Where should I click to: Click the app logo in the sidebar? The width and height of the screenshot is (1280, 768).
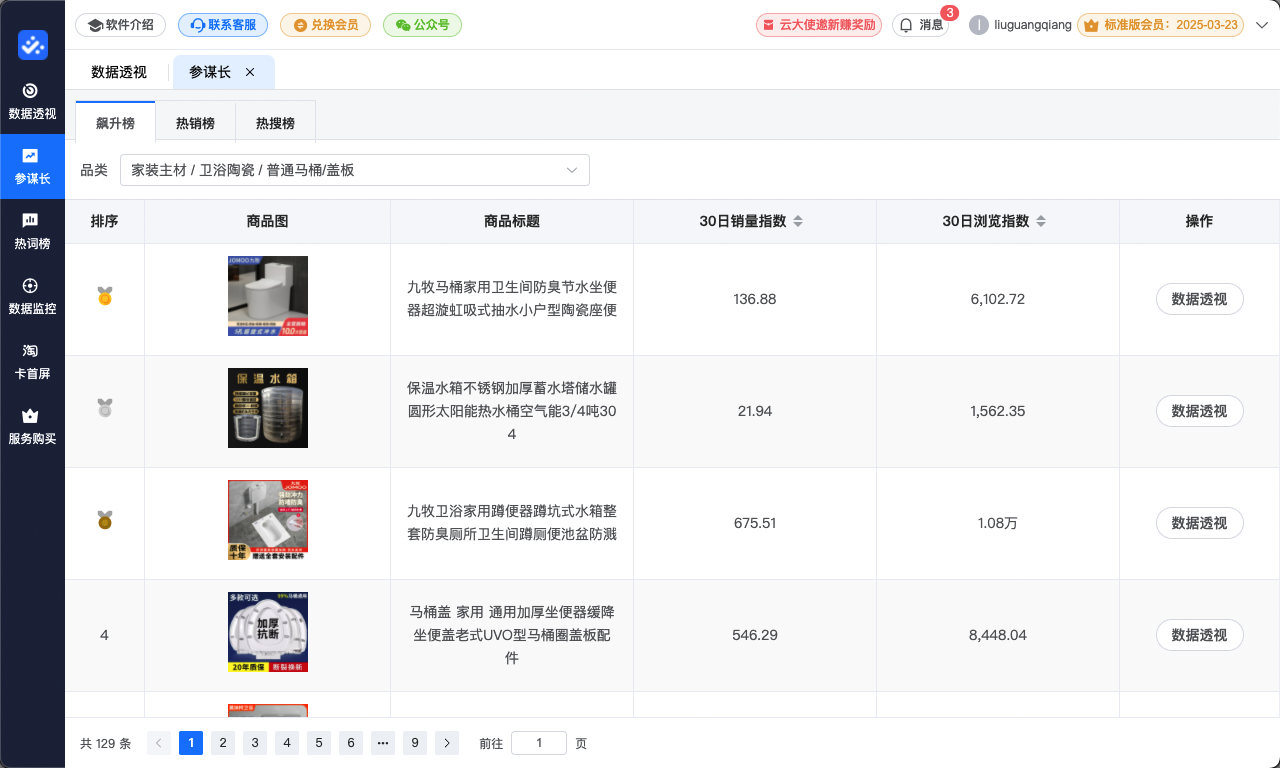pos(33,45)
